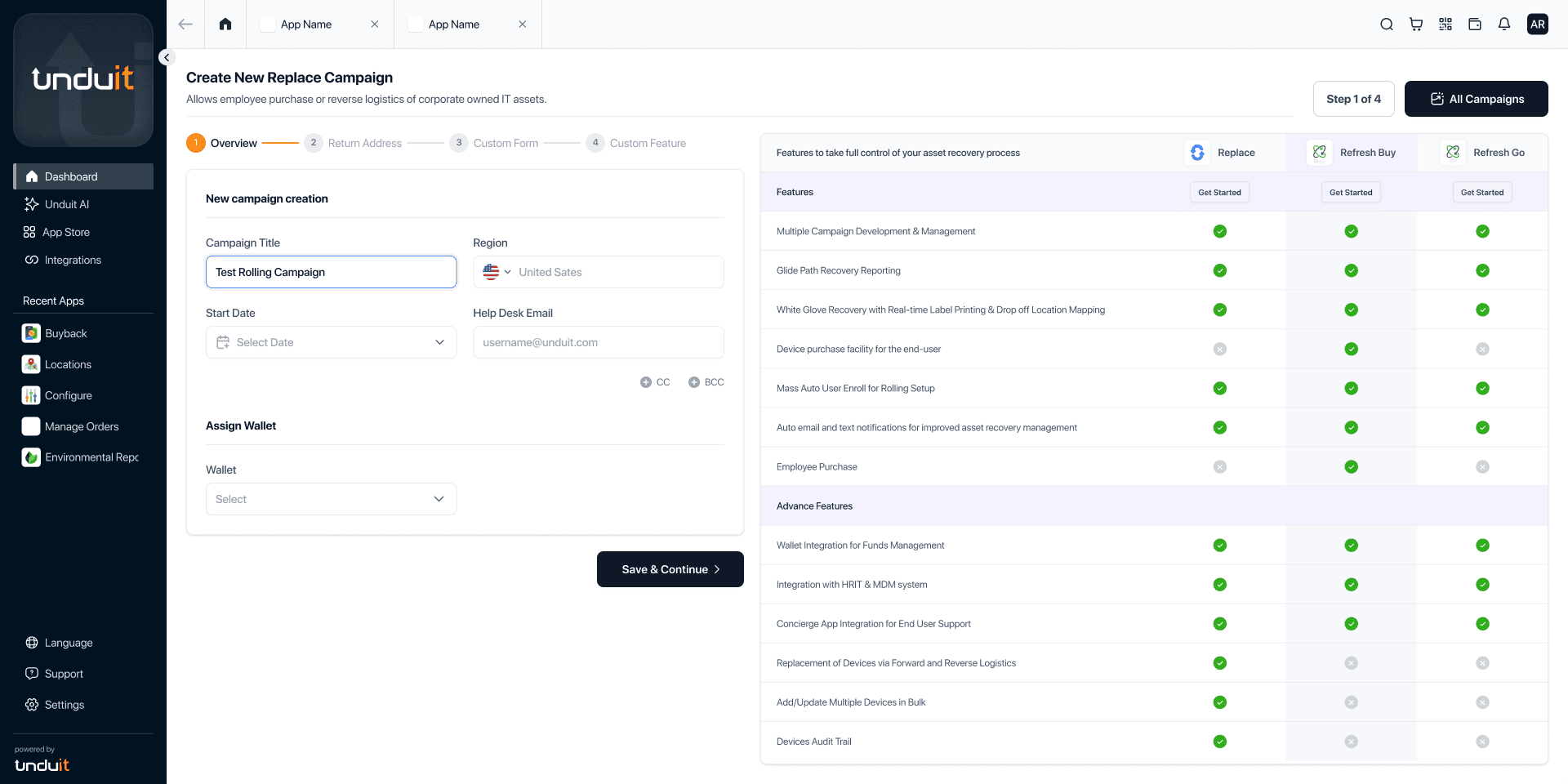Screen dimensions: 1568x784
Task: Open All Campaigns button
Action: pos(1476,99)
